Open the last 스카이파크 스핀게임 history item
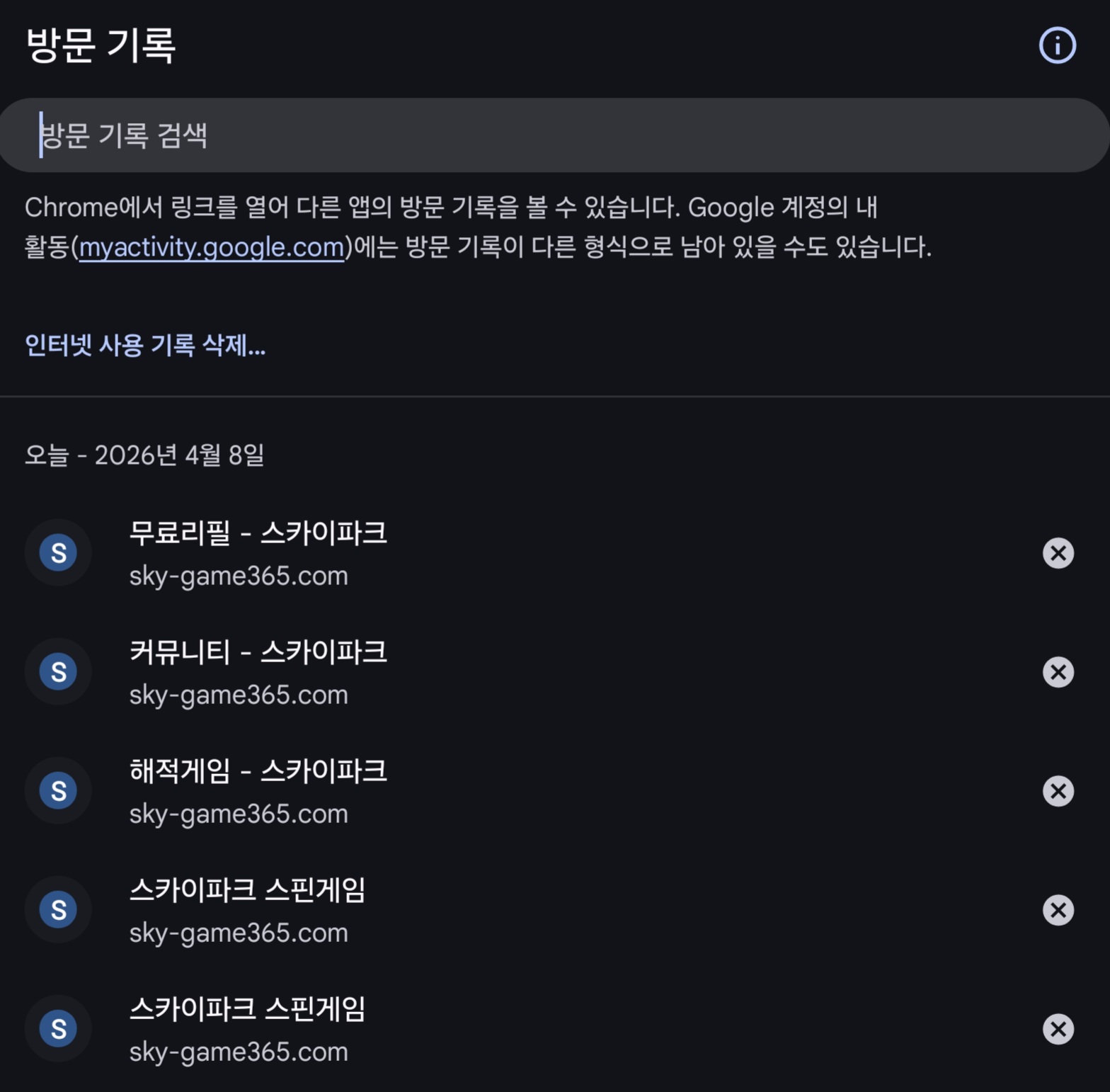Screen dimensions: 1110x1092 [x=247, y=1009]
